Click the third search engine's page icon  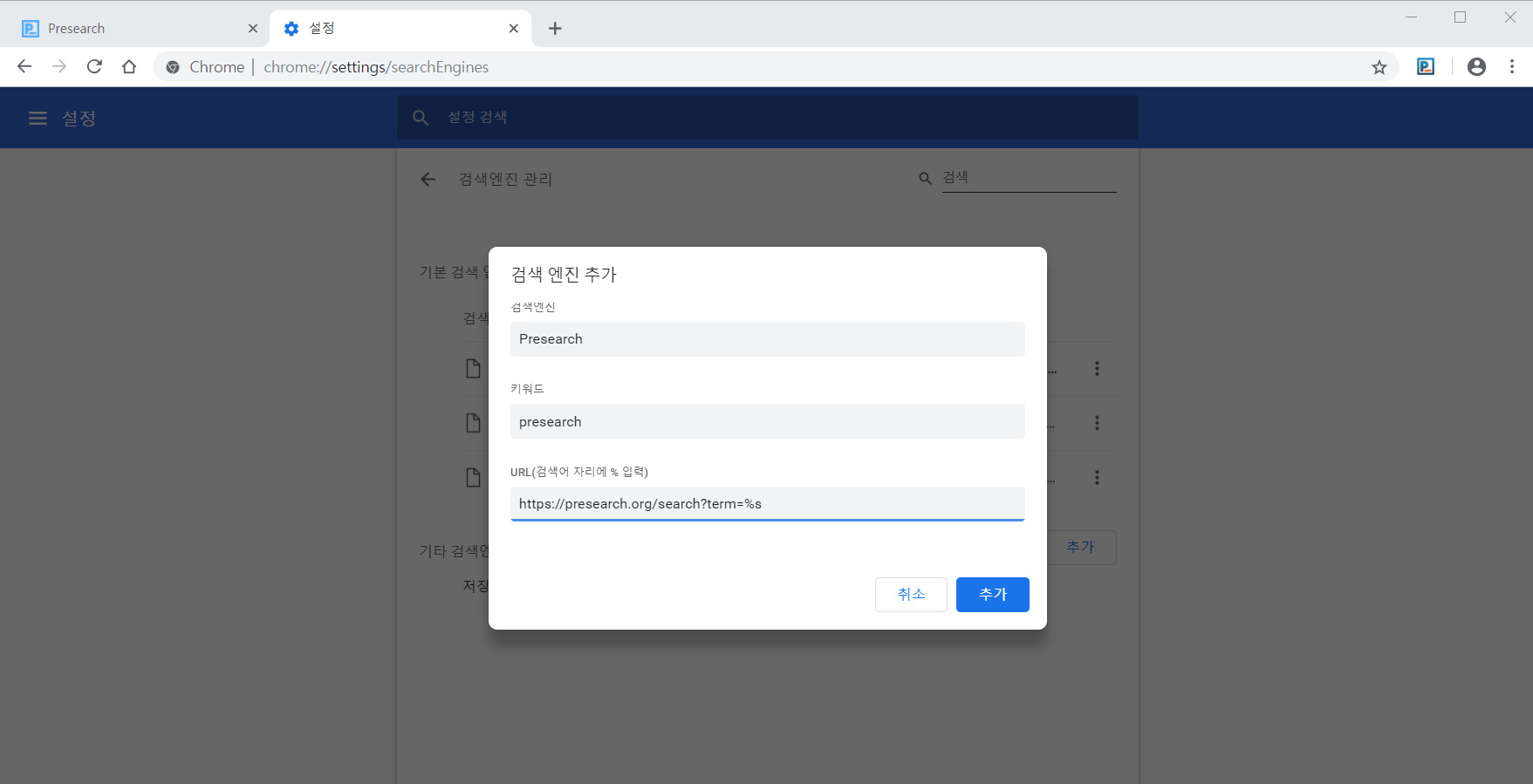473,478
